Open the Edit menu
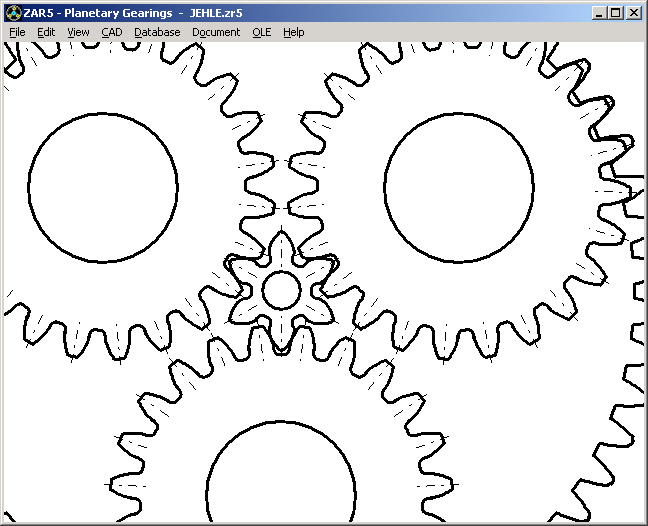This screenshot has height=526, width=648. pos(46,32)
